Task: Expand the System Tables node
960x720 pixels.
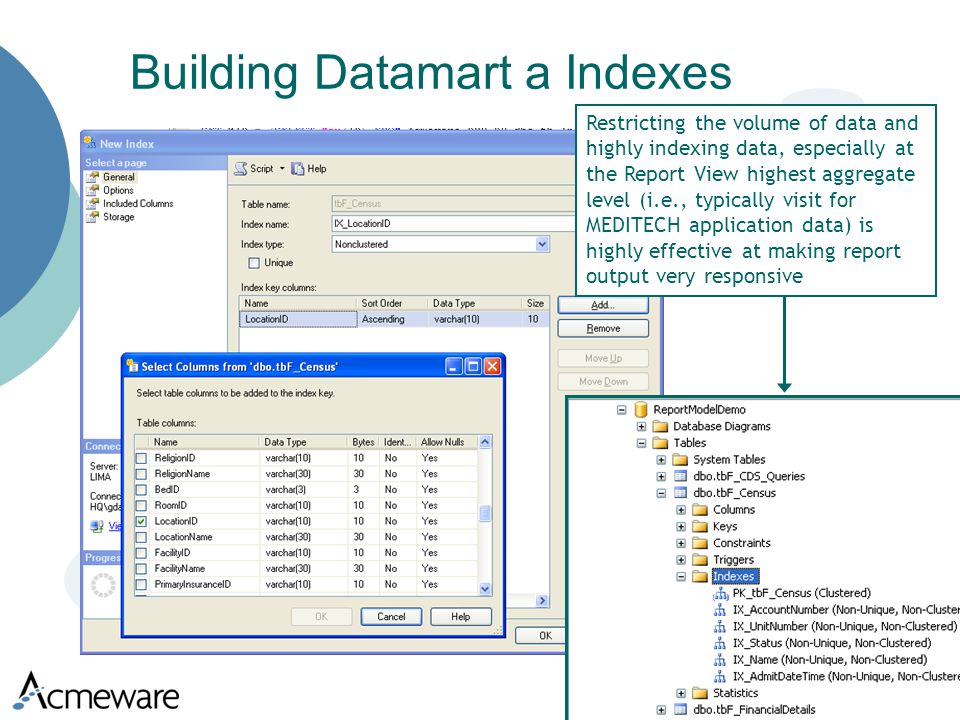Action: coord(661,459)
